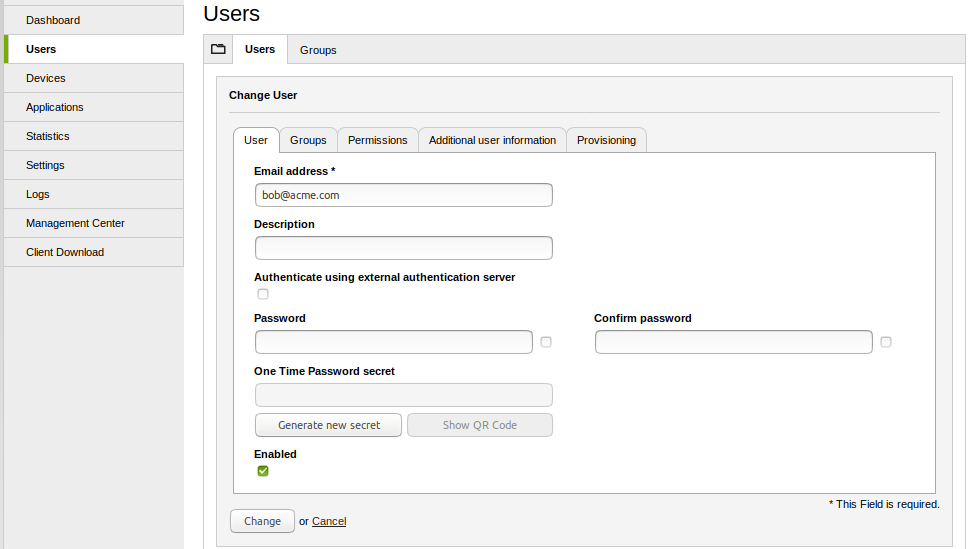Enable external authentication server checkbox
972x549 pixels.
pos(263,294)
